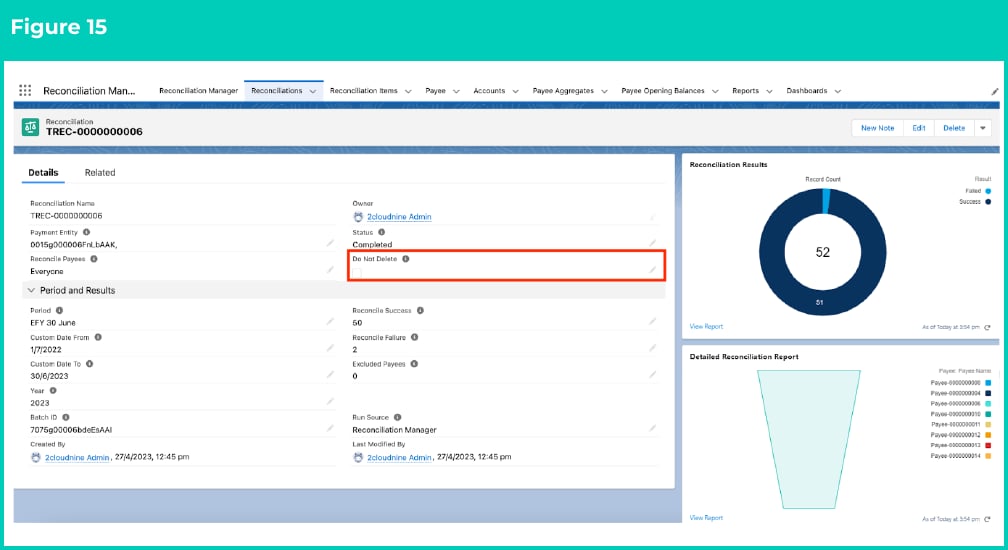Edit Reconcile Success using pencil icon
The height and width of the screenshot is (550, 1008).
coord(652,321)
